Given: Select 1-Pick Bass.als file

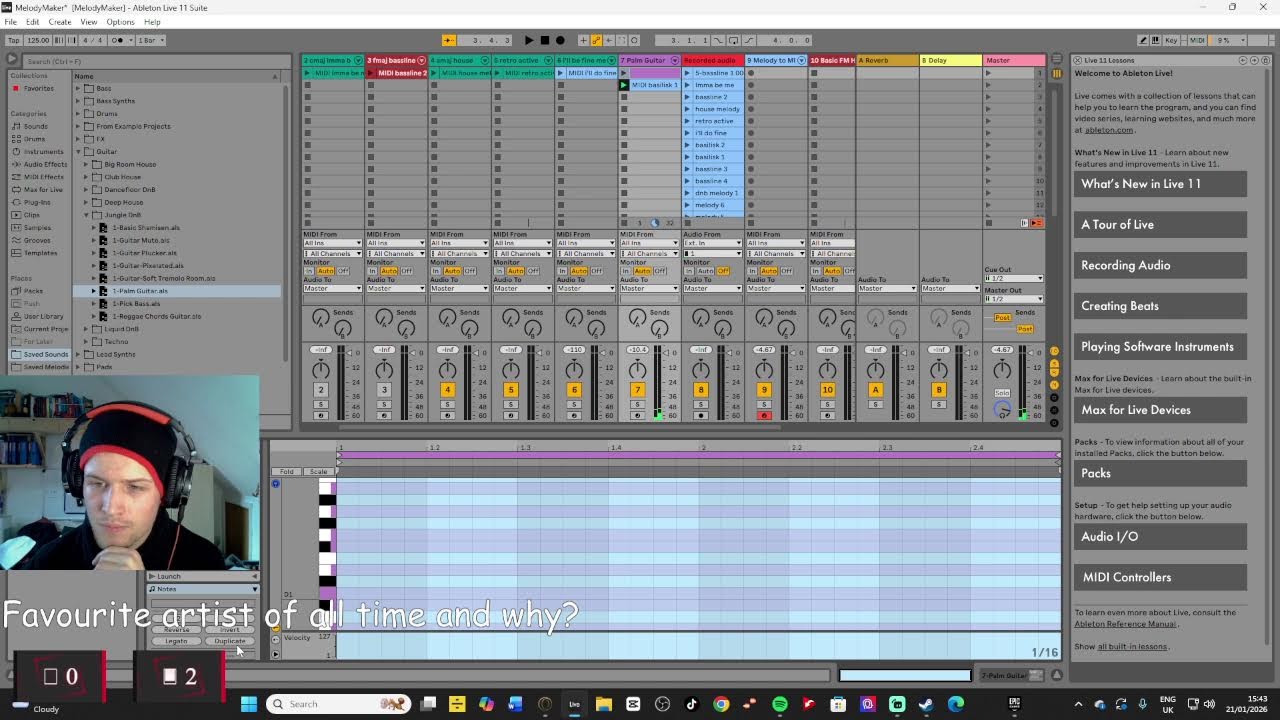Looking at the screenshot, I should [x=136, y=303].
